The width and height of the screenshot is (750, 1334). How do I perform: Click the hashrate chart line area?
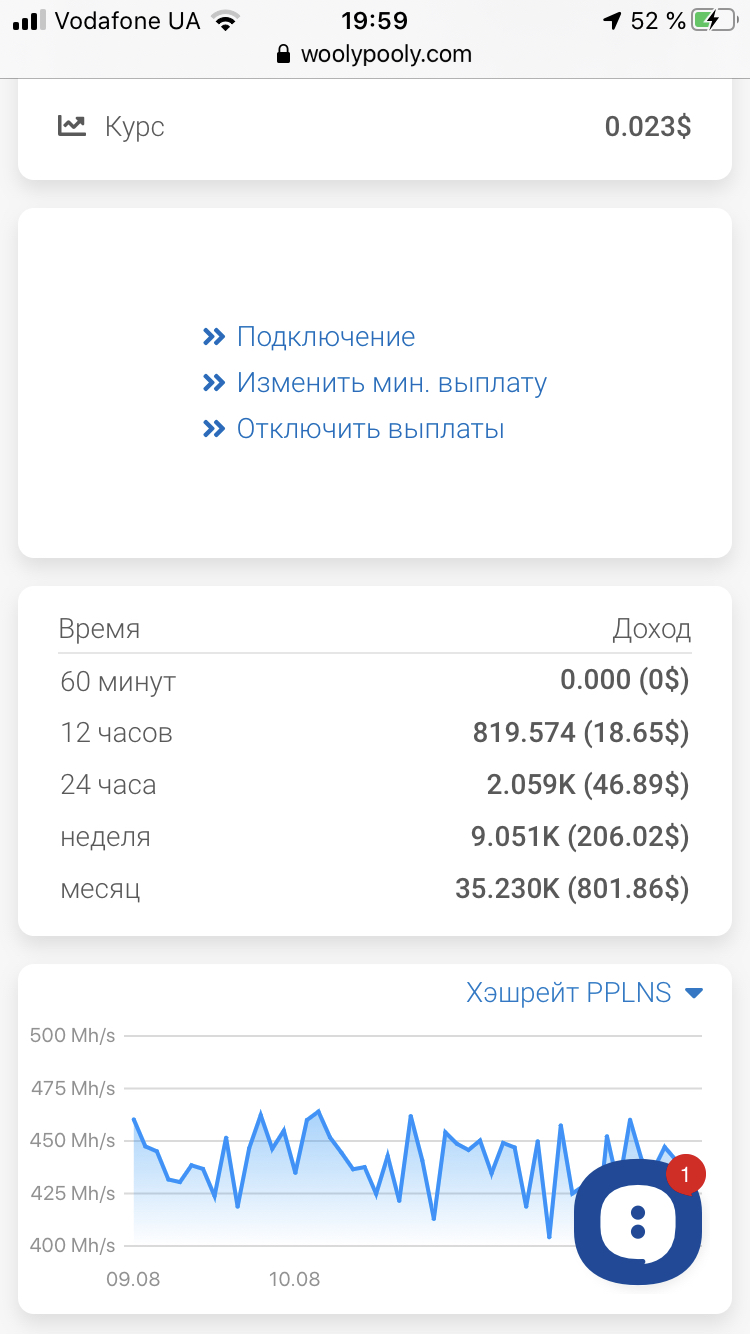click(350, 1170)
